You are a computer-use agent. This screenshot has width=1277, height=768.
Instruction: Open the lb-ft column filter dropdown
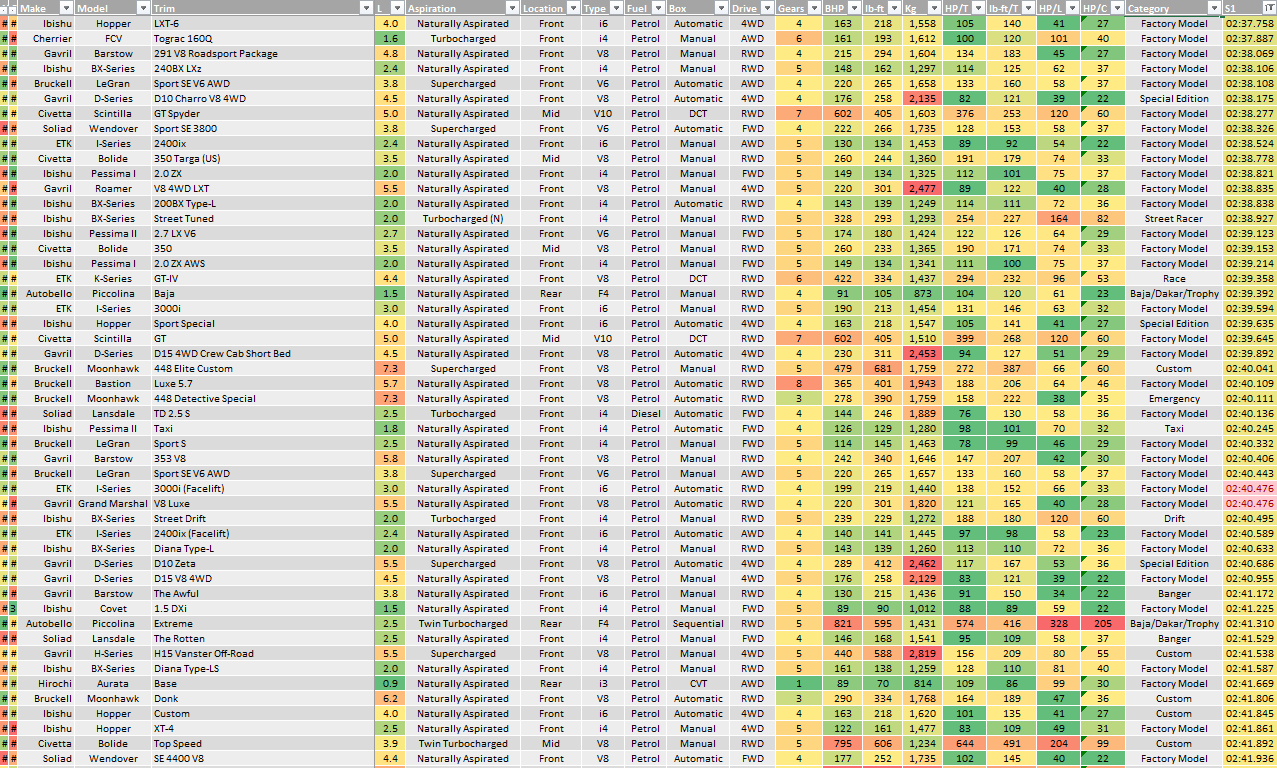point(893,8)
